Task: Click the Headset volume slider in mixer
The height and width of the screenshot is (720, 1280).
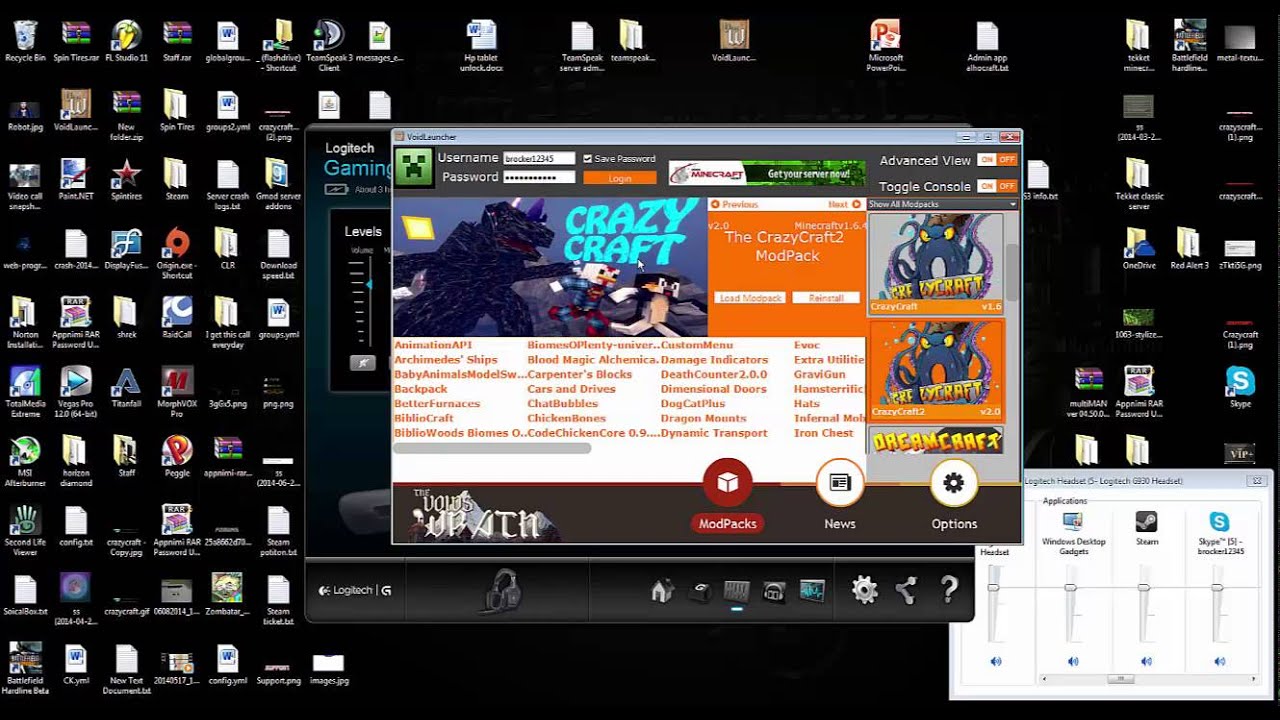Action: [993, 587]
